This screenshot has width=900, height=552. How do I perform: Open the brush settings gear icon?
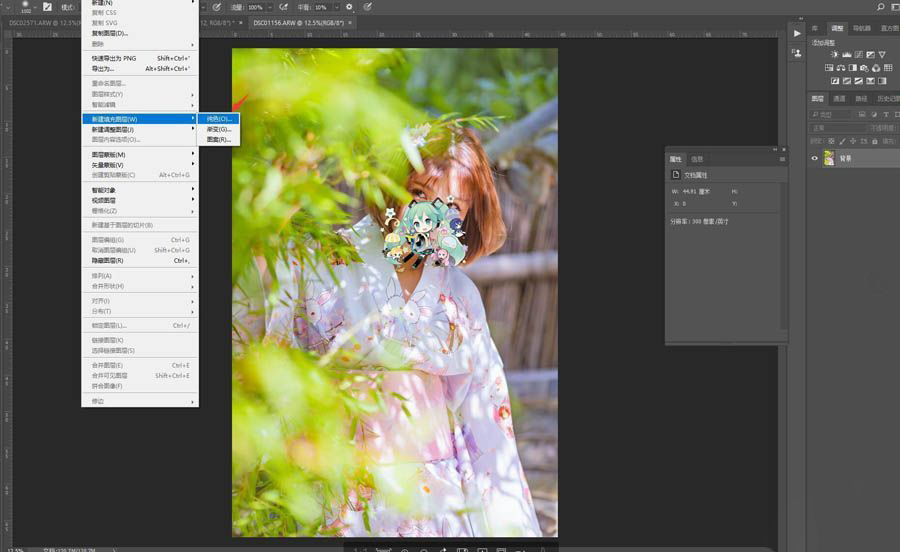[x=349, y=7]
